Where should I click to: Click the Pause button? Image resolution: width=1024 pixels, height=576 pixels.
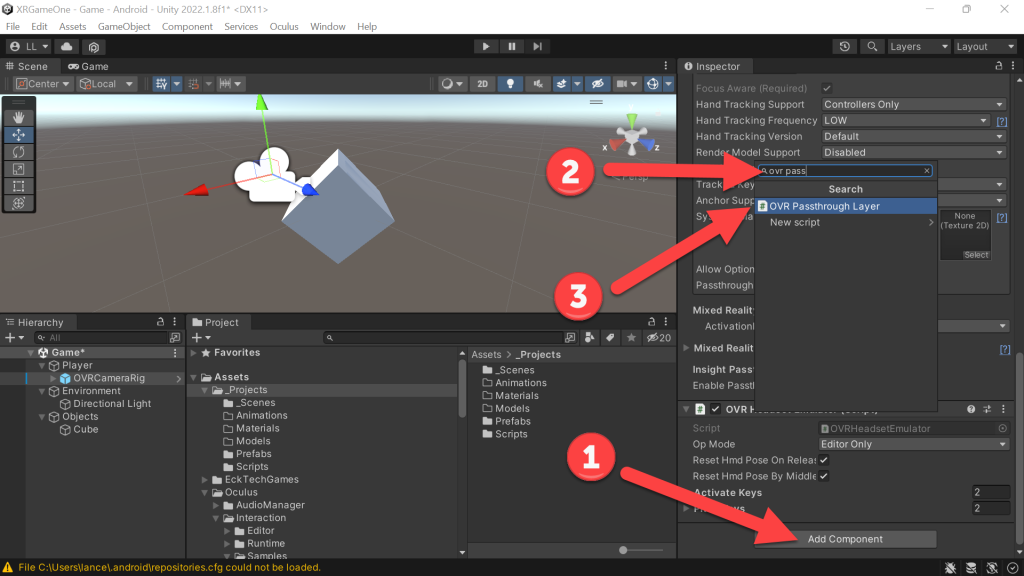click(x=511, y=46)
